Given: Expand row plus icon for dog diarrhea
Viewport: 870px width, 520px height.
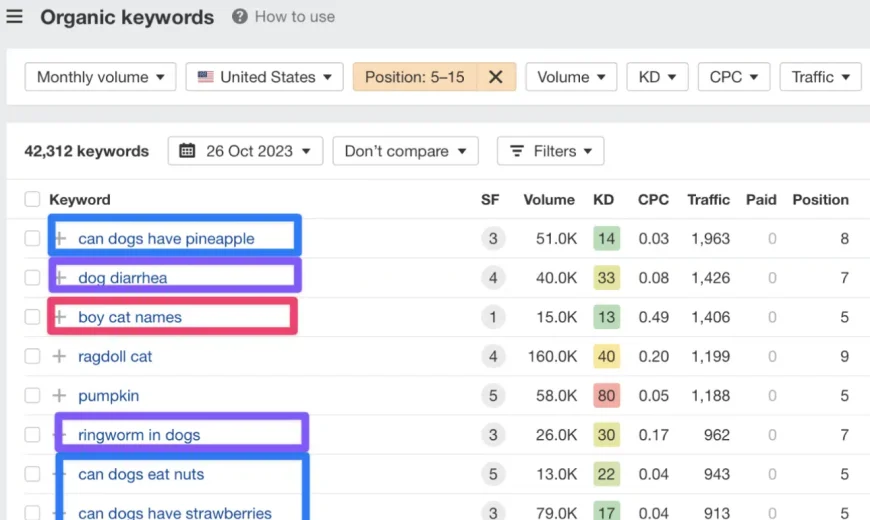Looking at the screenshot, I should (x=60, y=277).
